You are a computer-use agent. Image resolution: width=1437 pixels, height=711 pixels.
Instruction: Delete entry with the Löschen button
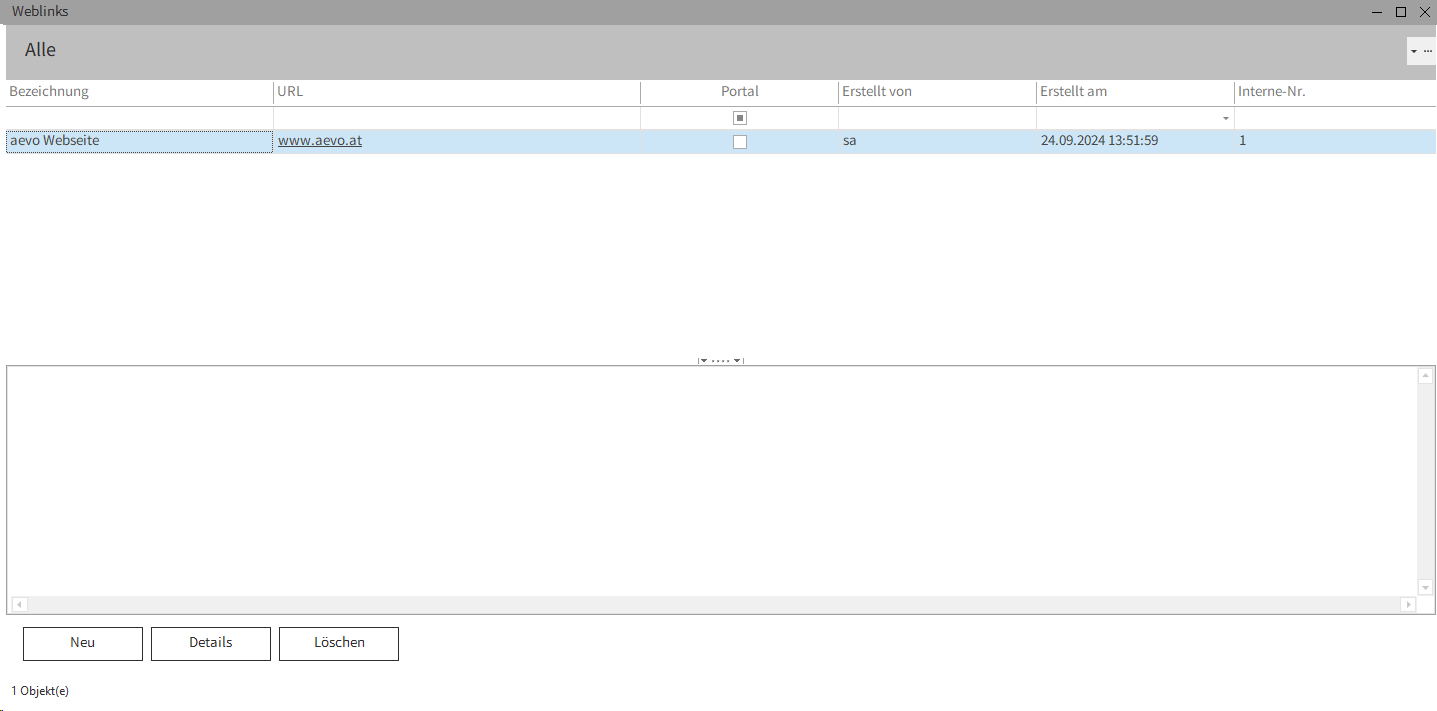point(339,643)
